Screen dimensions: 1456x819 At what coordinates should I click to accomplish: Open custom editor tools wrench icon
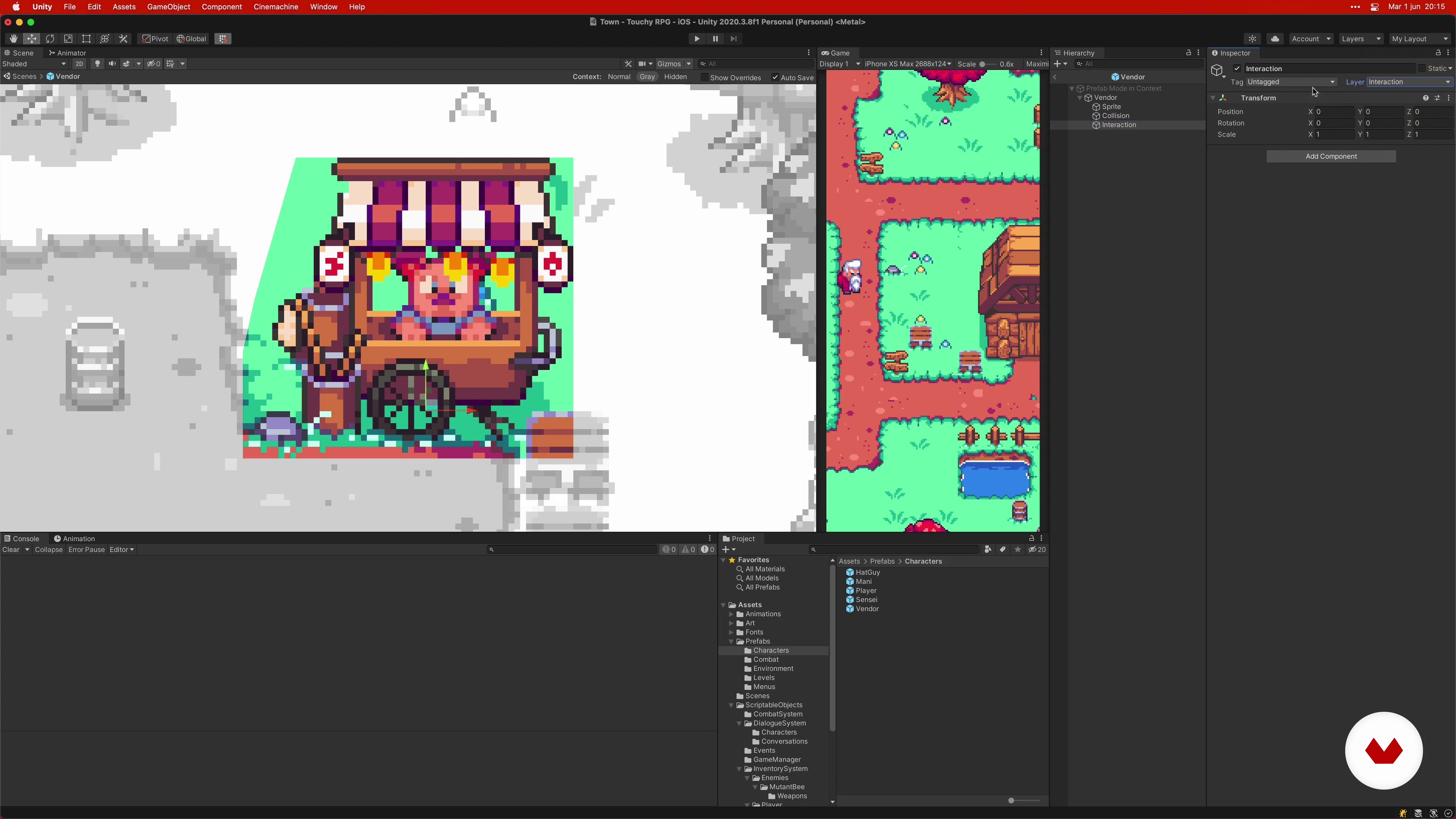point(123,39)
